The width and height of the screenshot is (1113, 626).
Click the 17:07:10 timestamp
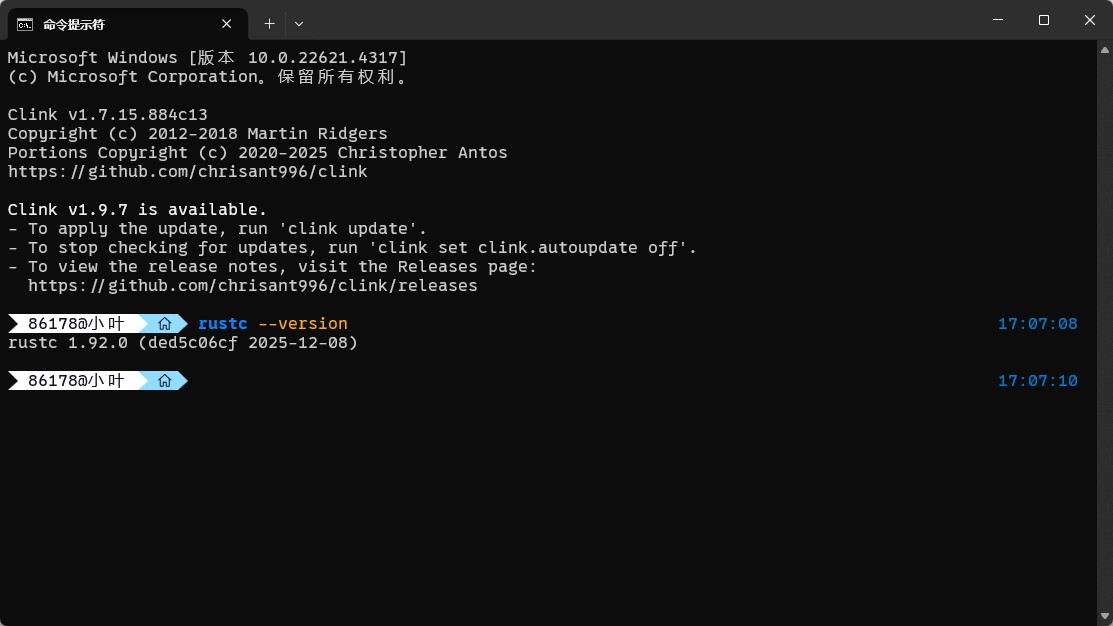point(1037,381)
